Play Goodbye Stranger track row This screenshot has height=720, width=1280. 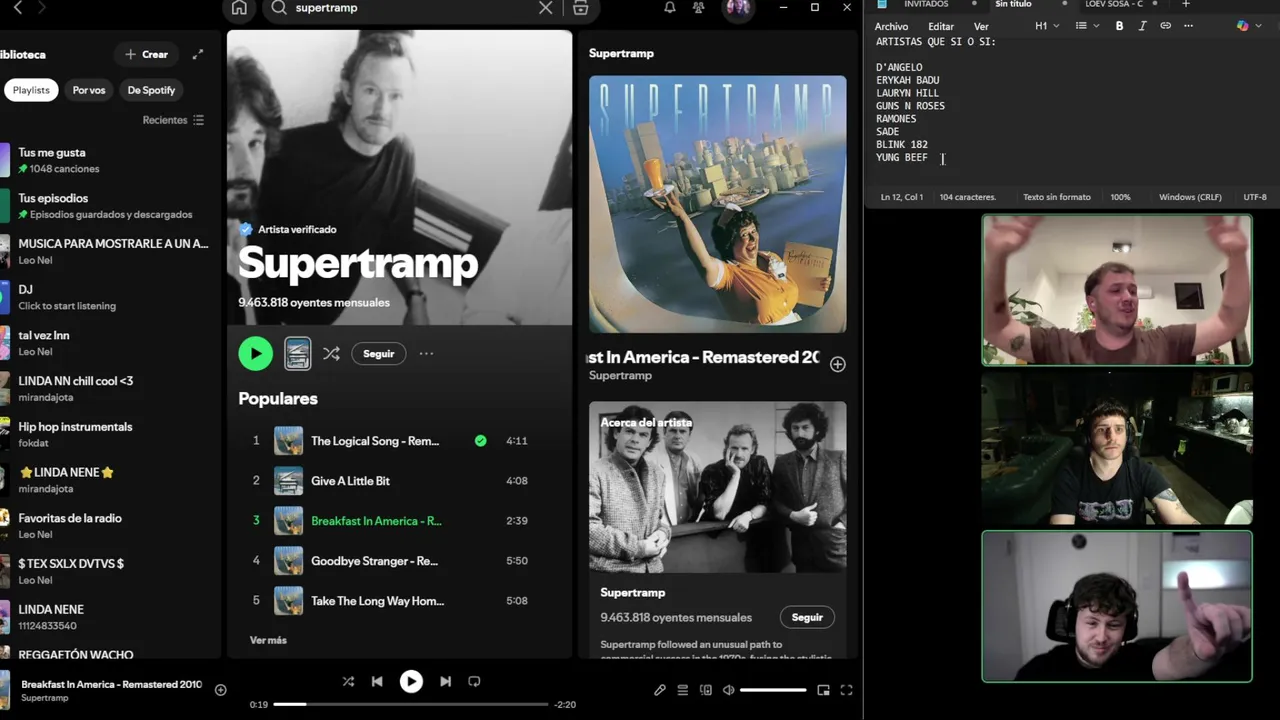pos(399,561)
